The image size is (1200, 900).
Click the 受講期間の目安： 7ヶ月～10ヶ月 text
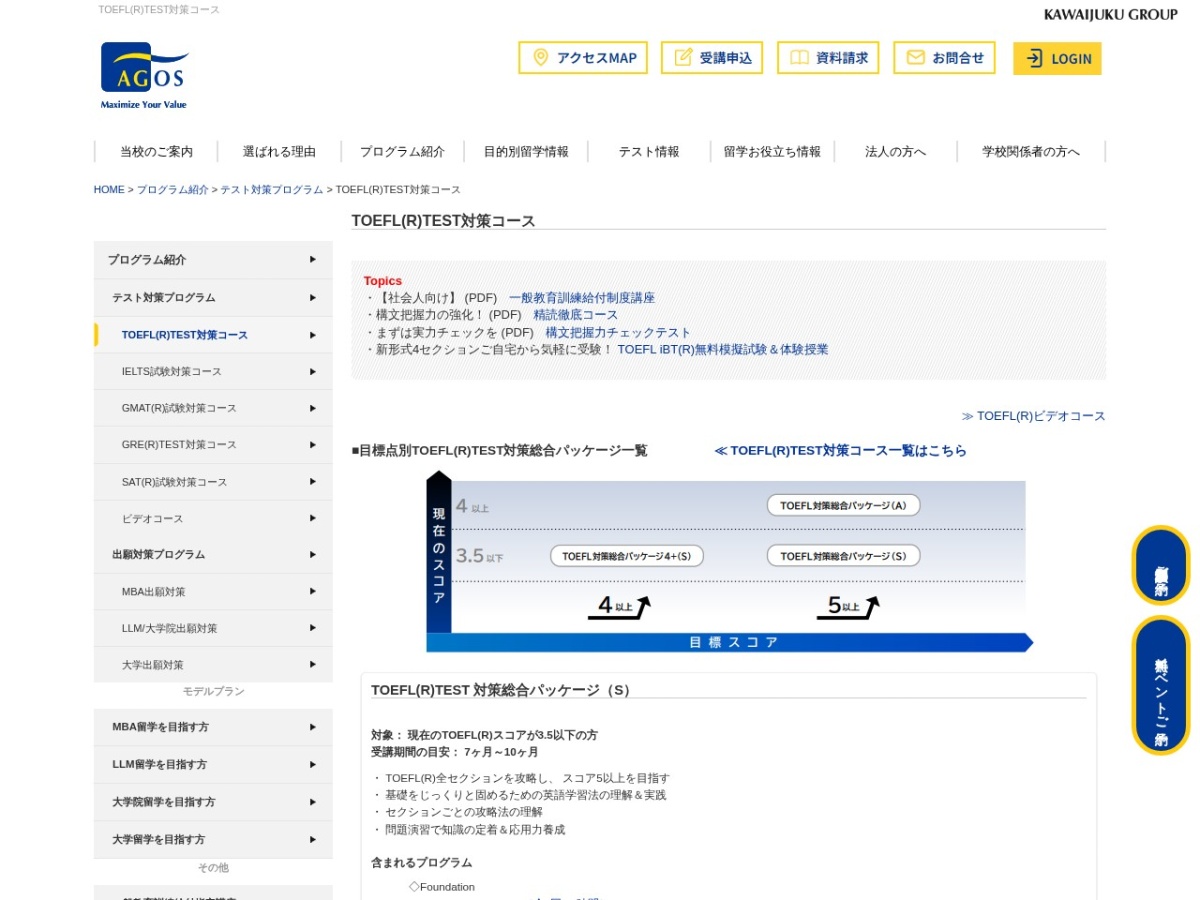[455, 752]
